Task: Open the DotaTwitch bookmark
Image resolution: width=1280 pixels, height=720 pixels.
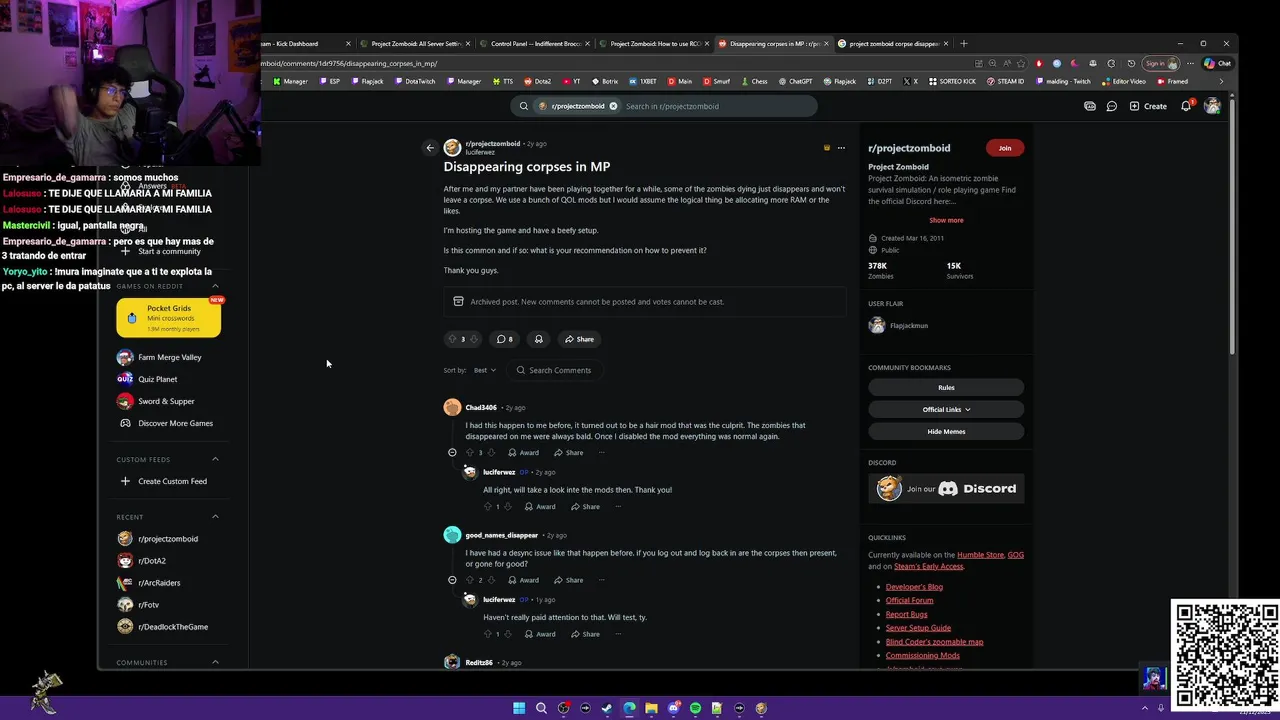Action: pos(414,81)
